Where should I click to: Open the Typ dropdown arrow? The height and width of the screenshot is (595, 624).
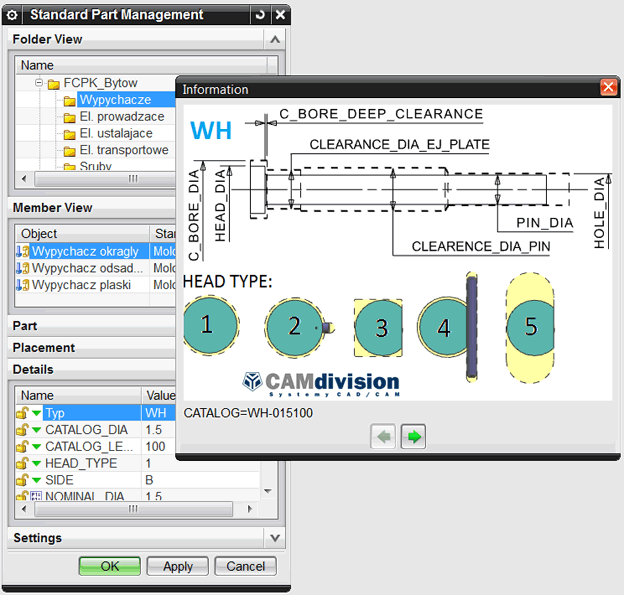click(37, 413)
